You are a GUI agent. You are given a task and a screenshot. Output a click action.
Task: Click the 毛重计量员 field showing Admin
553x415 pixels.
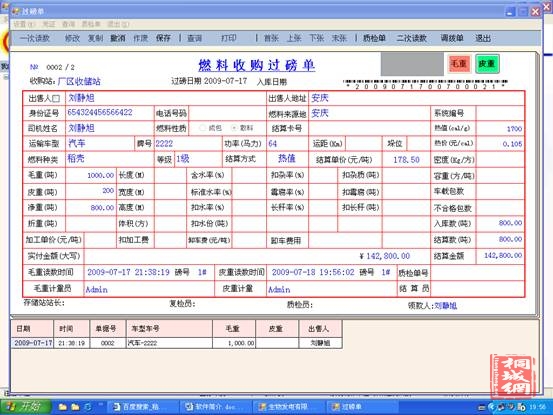tap(149, 289)
